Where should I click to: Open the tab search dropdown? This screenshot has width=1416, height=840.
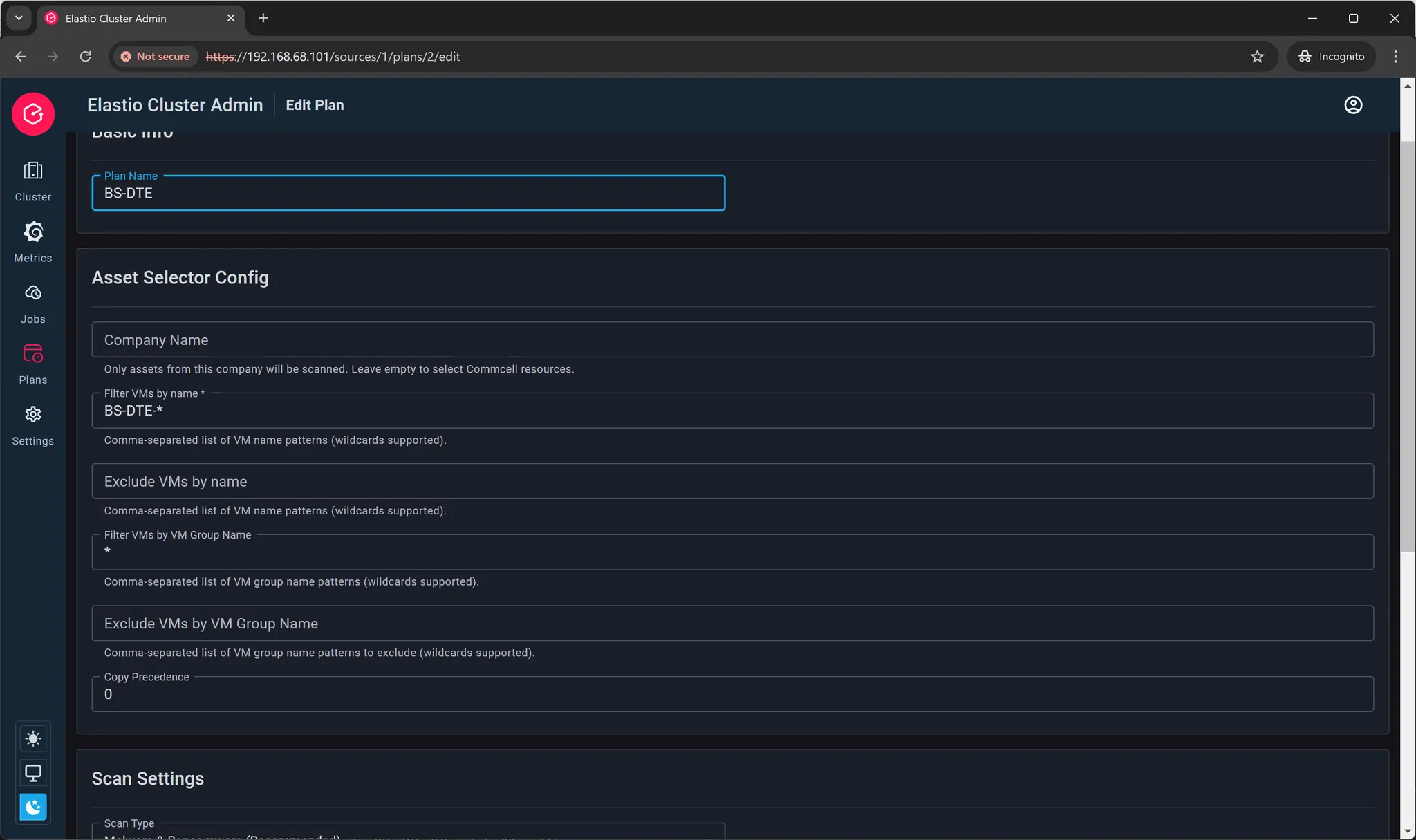click(19, 18)
